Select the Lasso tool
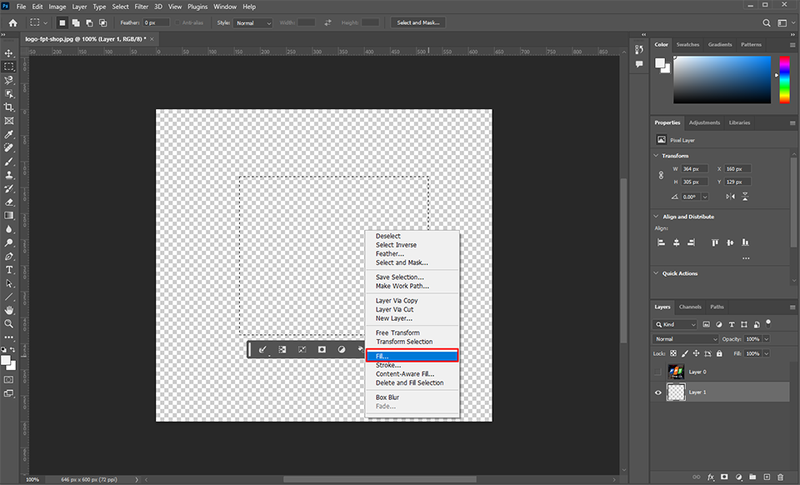800x485 pixels. click(x=9, y=80)
